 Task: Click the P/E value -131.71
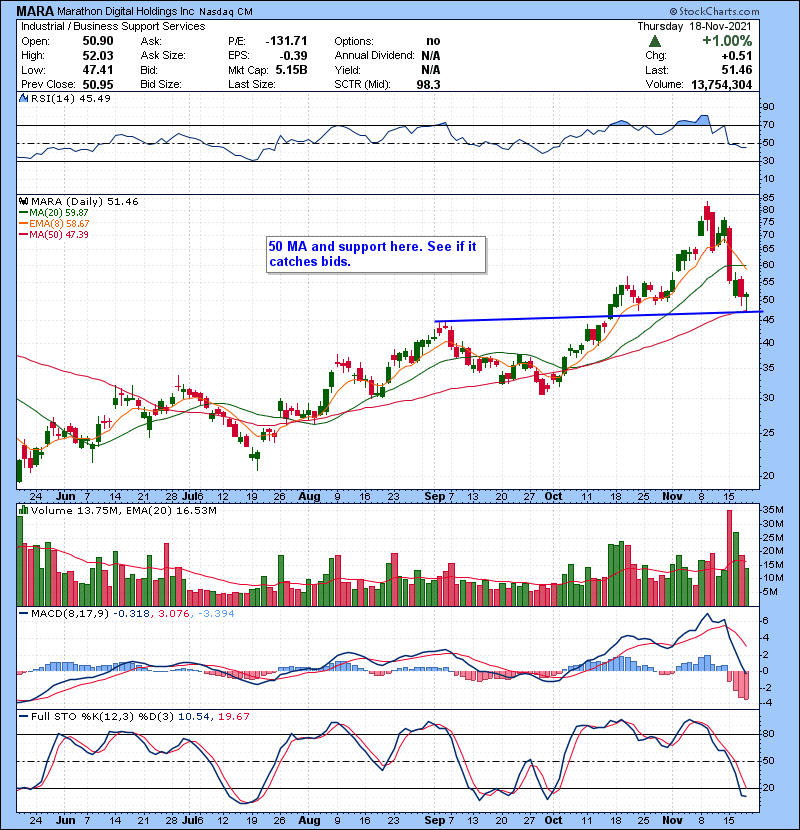tap(286, 41)
